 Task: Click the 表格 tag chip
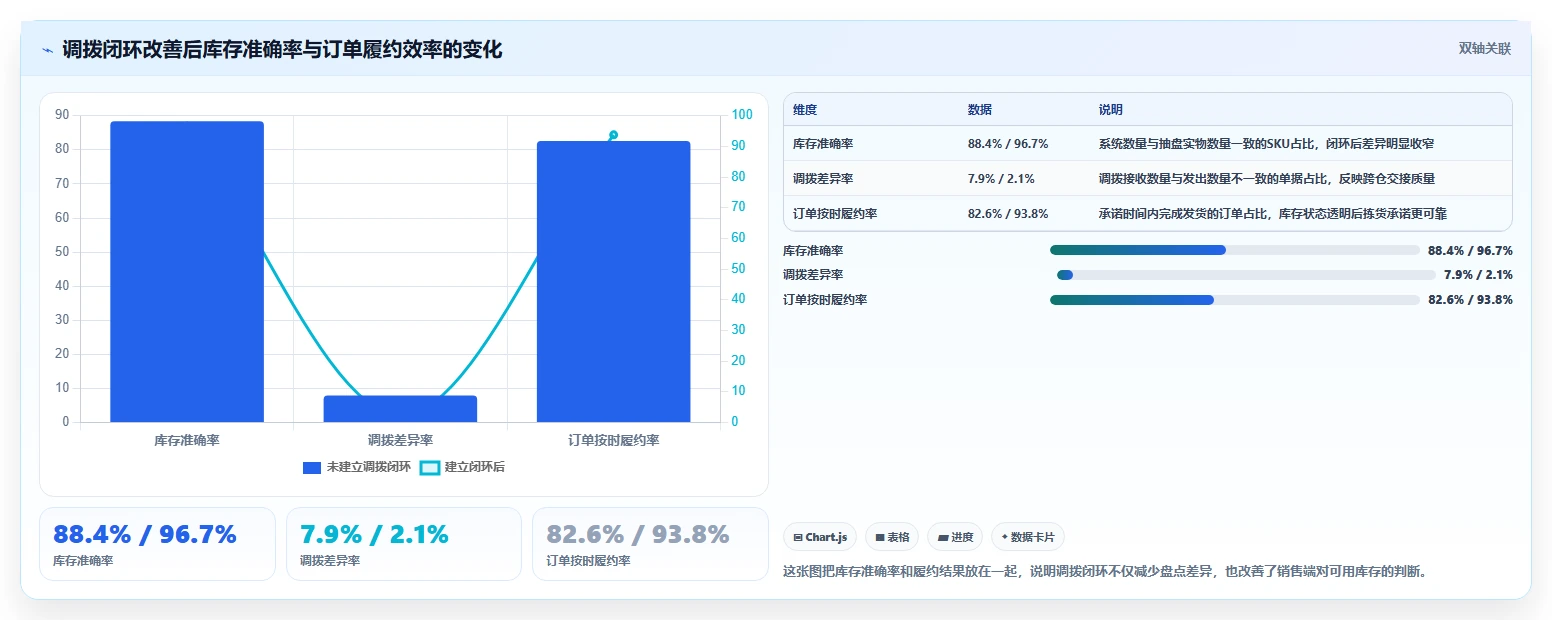(892, 537)
